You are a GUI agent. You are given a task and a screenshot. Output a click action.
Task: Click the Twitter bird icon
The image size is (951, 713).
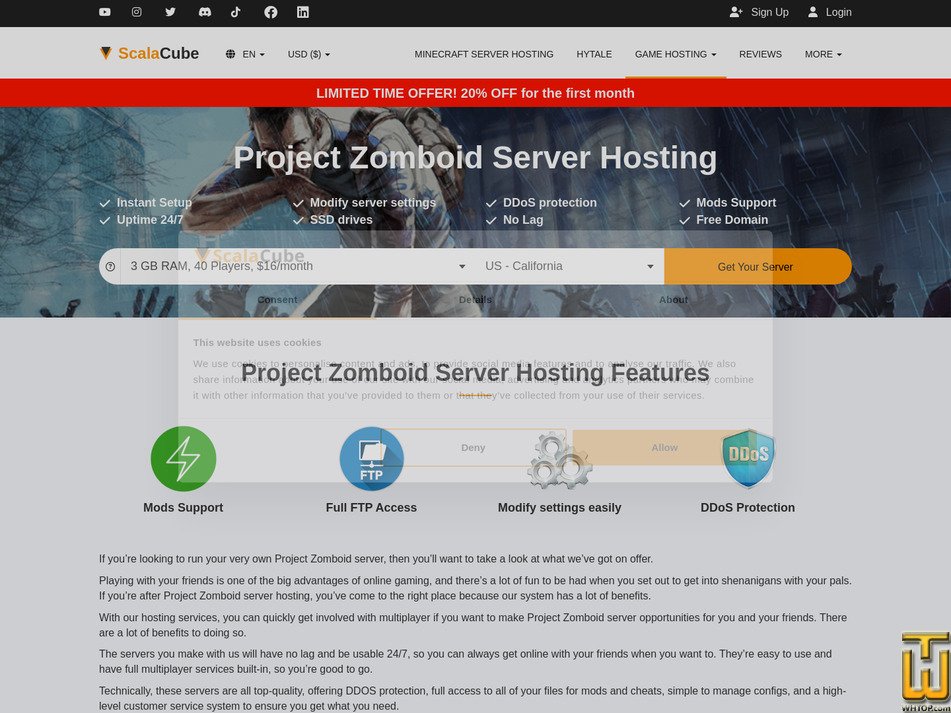tap(170, 12)
